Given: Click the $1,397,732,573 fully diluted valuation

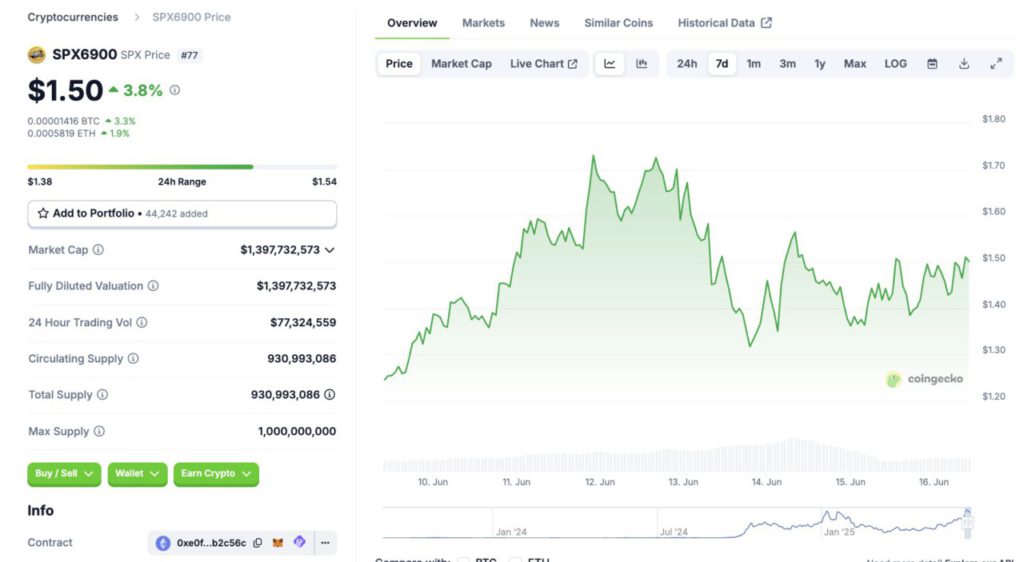Looking at the screenshot, I should [296, 286].
